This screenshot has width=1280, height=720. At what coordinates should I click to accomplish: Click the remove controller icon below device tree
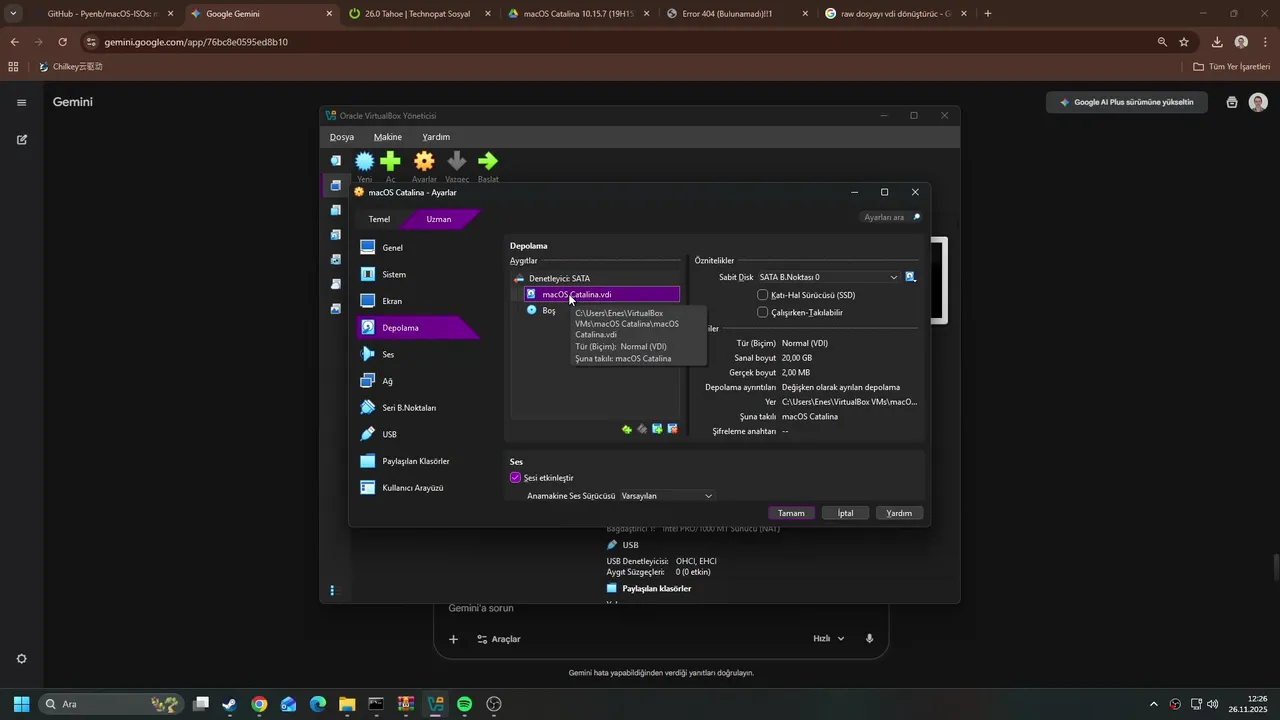642,429
